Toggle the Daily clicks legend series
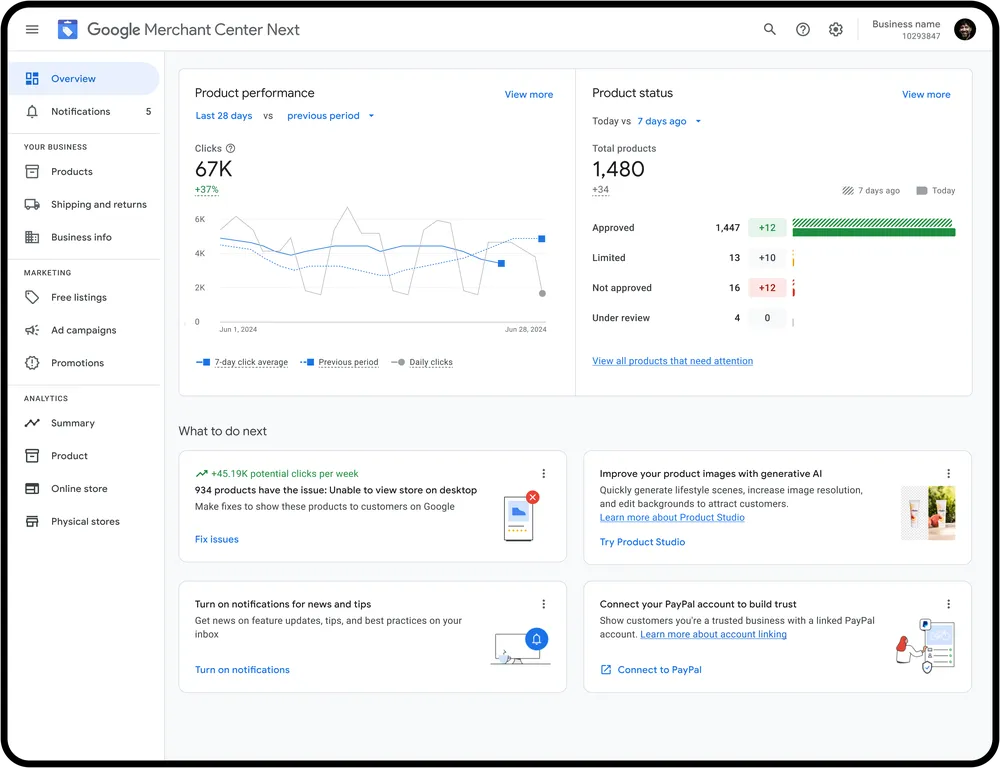The height and width of the screenshot is (768, 1000). click(x=430, y=362)
